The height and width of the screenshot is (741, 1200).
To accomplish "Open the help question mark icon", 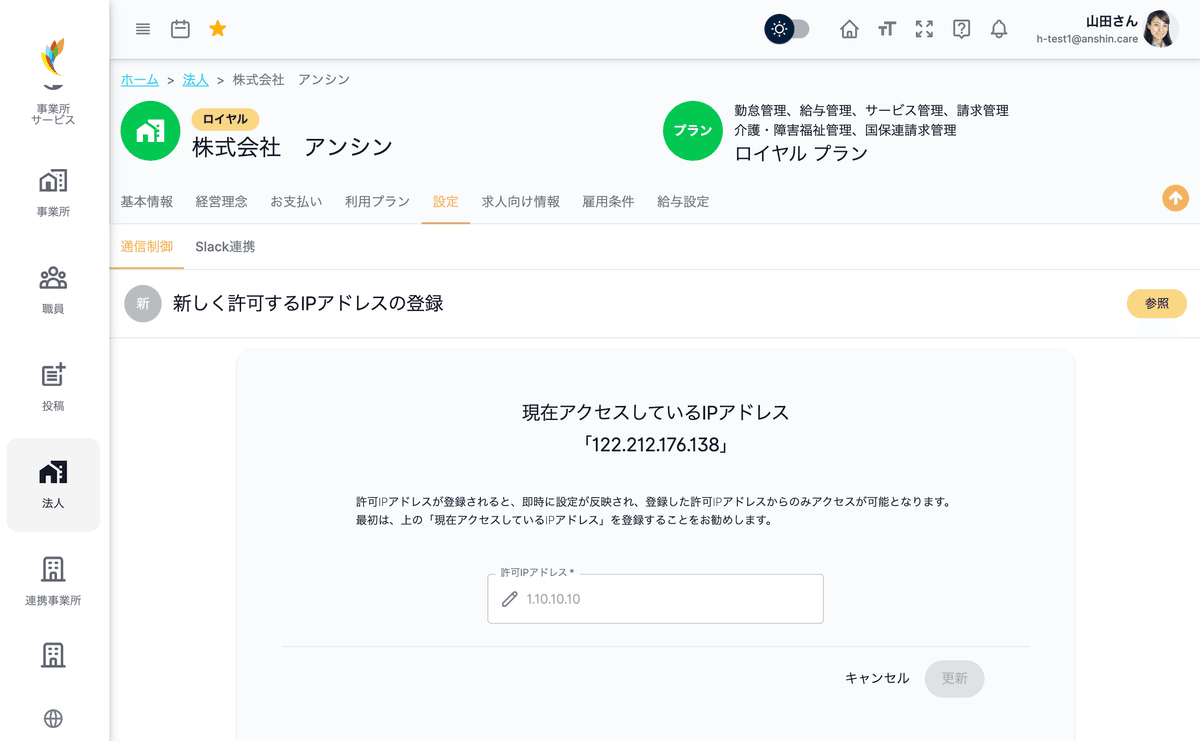I will coord(961,29).
